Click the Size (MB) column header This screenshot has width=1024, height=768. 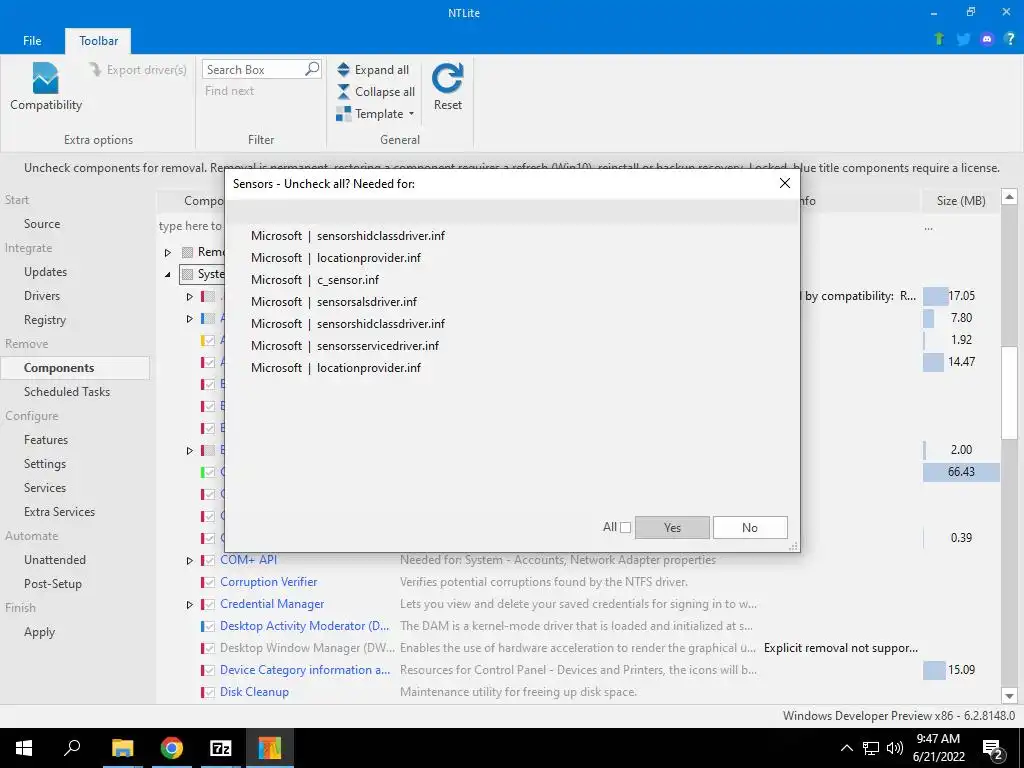(961, 200)
